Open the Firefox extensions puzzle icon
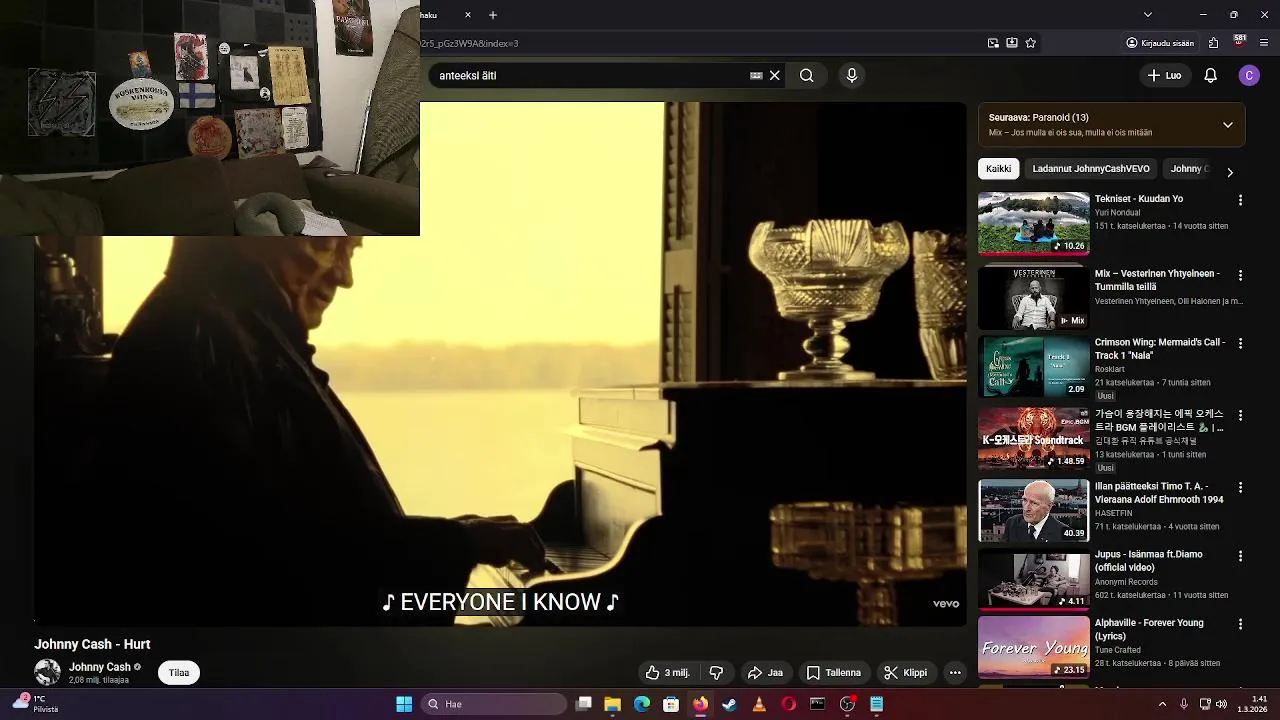The width and height of the screenshot is (1280, 720). point(1213,43)
